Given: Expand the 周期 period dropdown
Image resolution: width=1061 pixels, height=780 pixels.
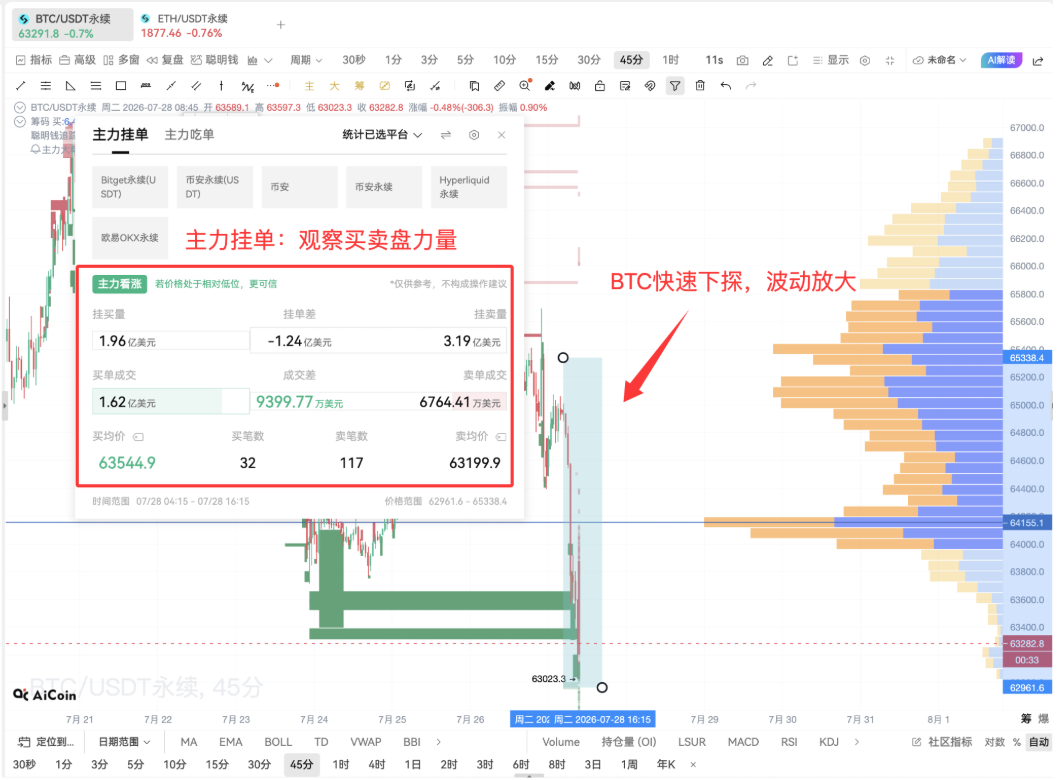Looking at the screenshot, I should [x=306, y=60].
